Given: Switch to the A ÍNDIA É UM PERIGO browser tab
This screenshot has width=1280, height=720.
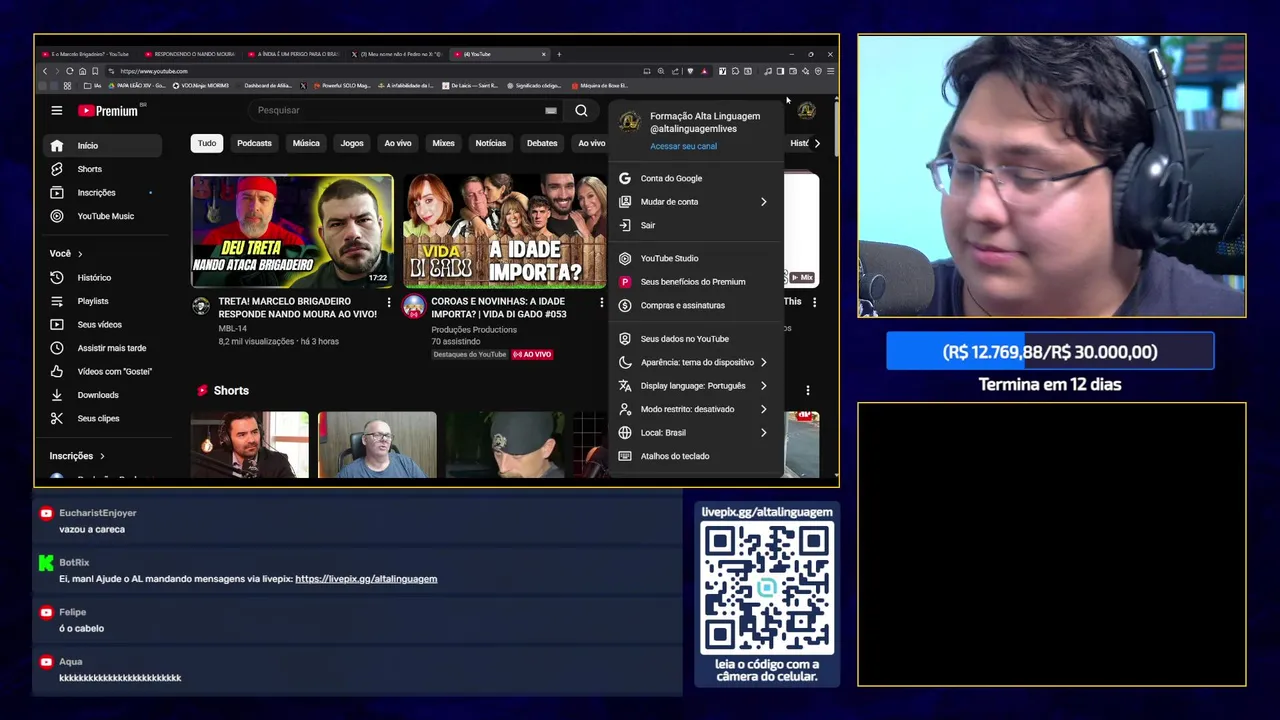Looking at the screenshot, I should click(x=294, y=54).
